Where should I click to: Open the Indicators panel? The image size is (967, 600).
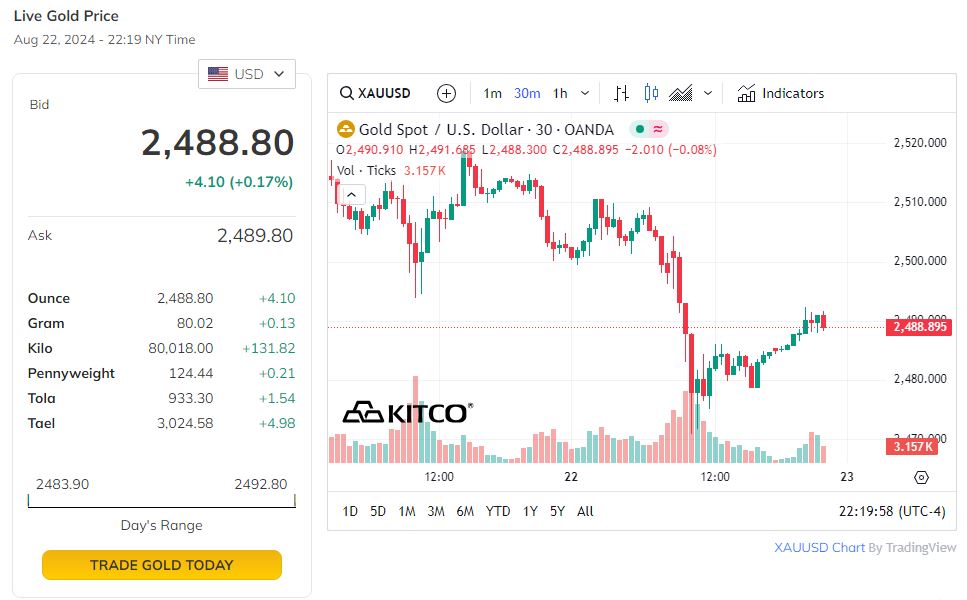781,93
